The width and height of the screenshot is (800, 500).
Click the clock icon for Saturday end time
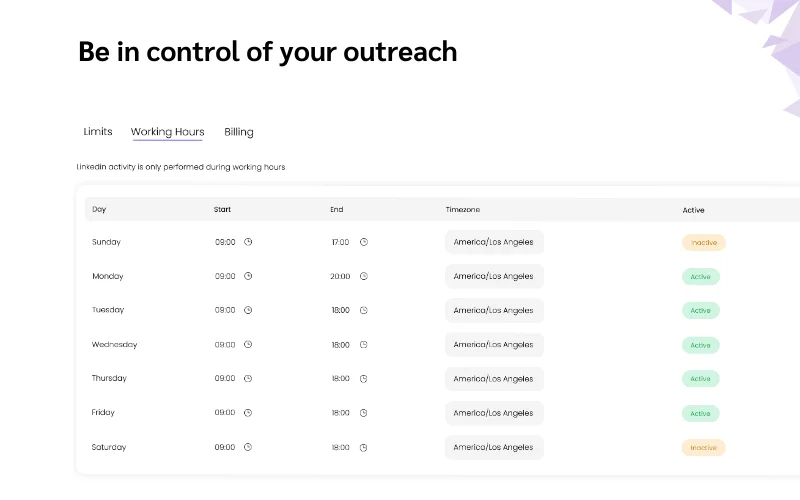[364, 447]
